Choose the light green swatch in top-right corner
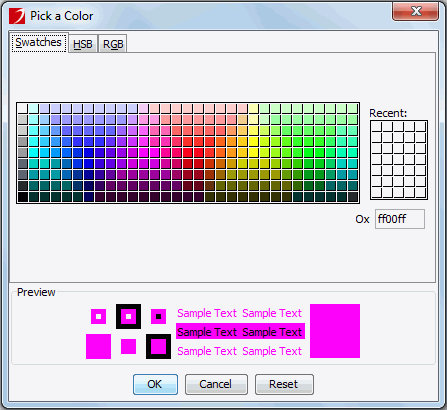This screenshot has height=410, width=447. click(x=353, y=108)
